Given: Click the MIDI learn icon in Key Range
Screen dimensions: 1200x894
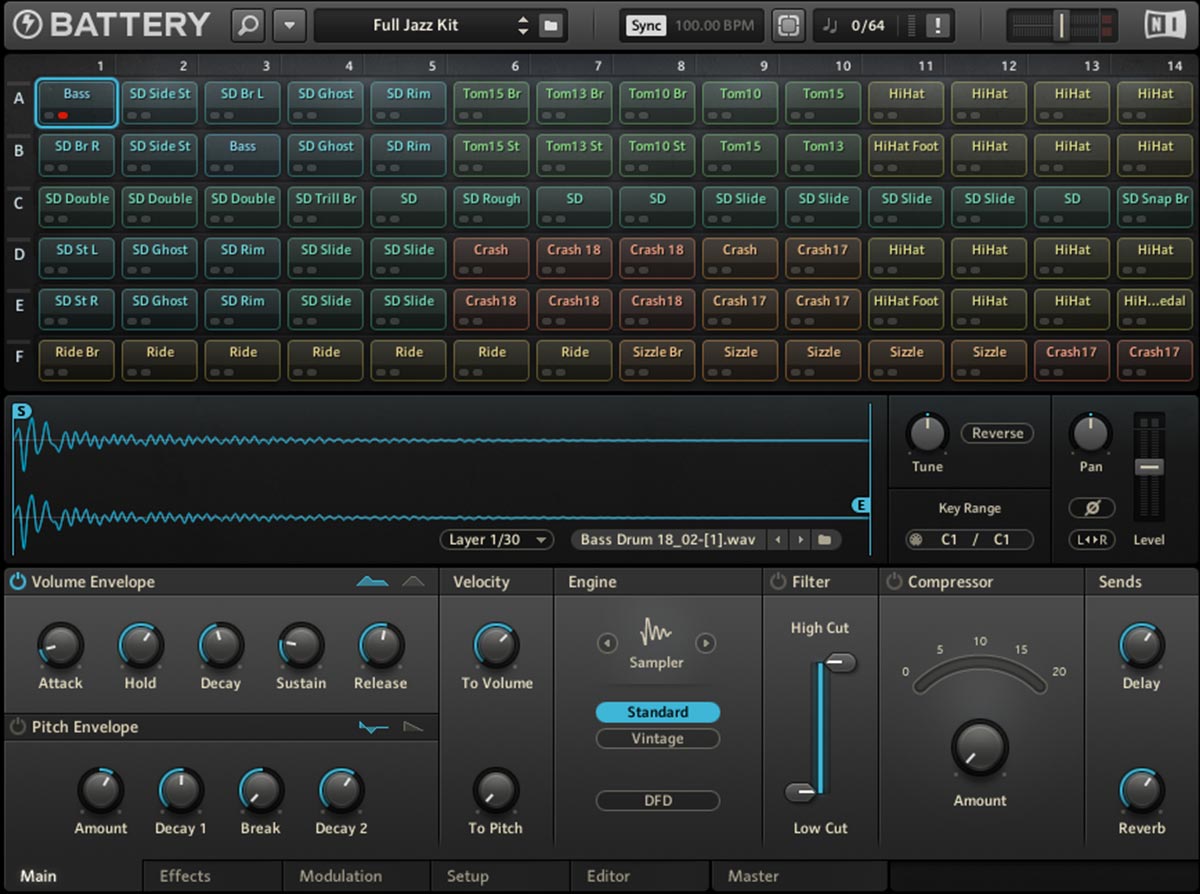Looking at the screenshot, I should pos(916,540).
